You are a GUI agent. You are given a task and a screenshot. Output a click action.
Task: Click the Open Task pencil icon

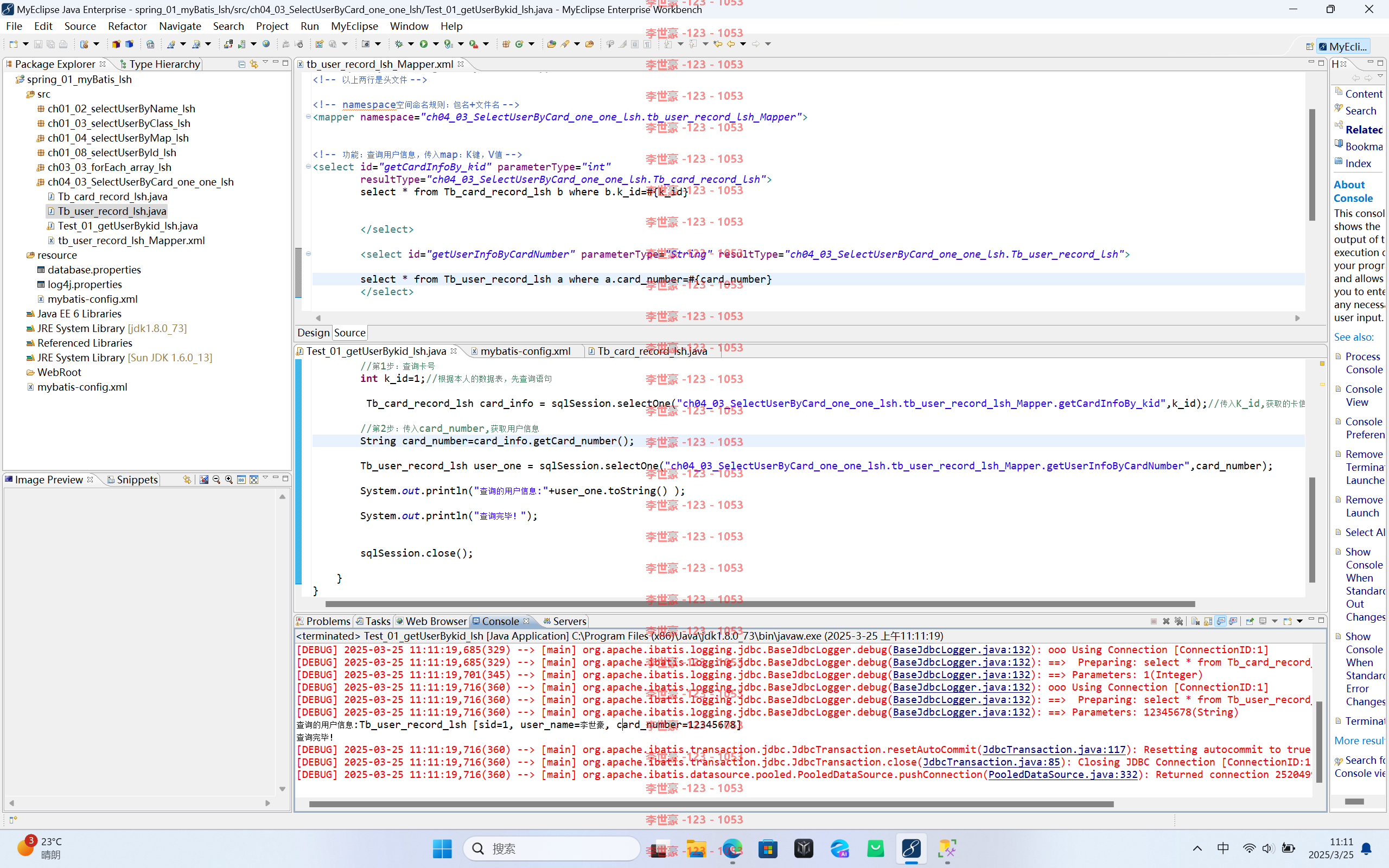pos(565,44)
